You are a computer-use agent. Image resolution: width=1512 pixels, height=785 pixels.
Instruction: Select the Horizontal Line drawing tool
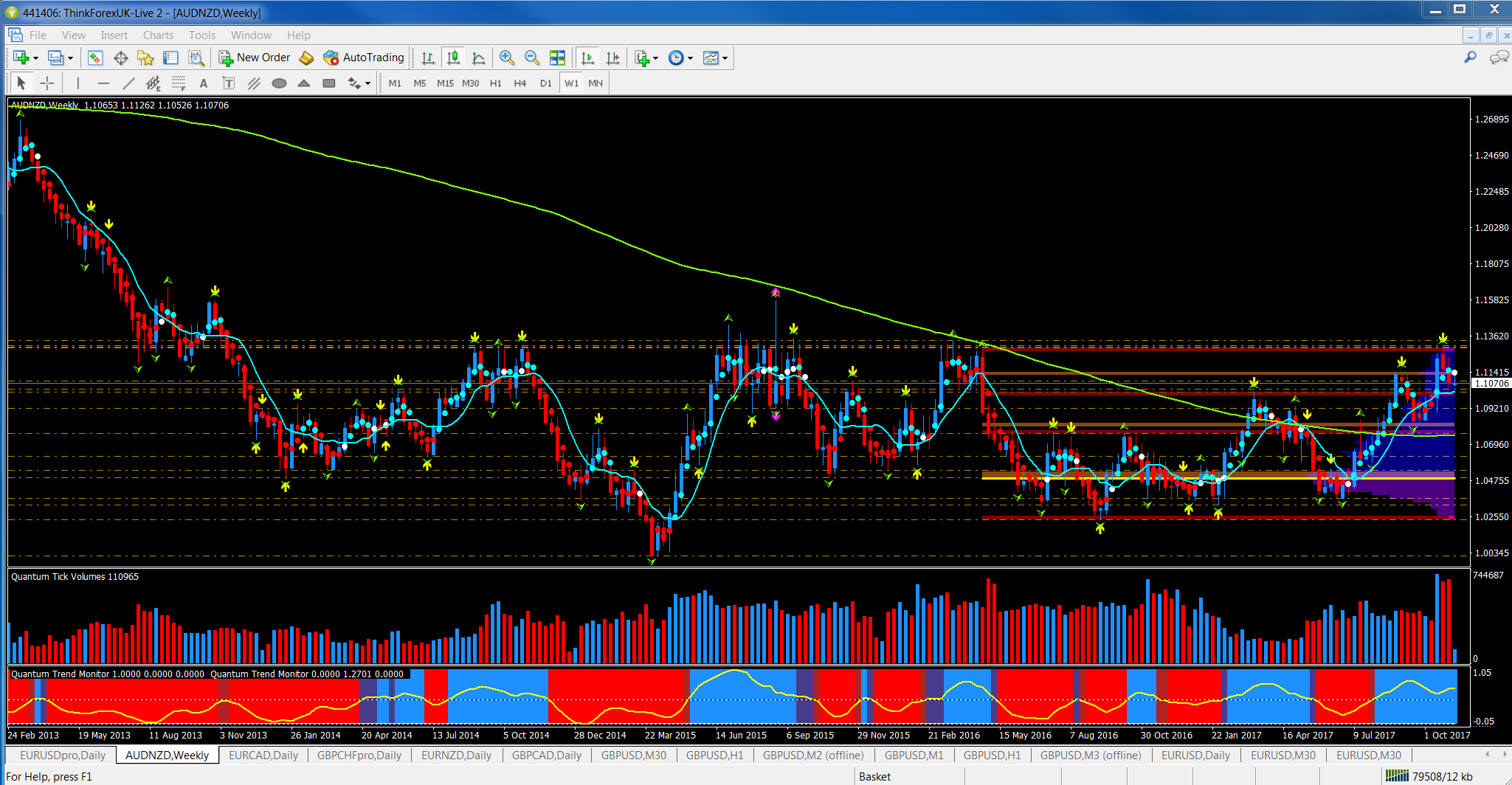click(x=103, y=83)
